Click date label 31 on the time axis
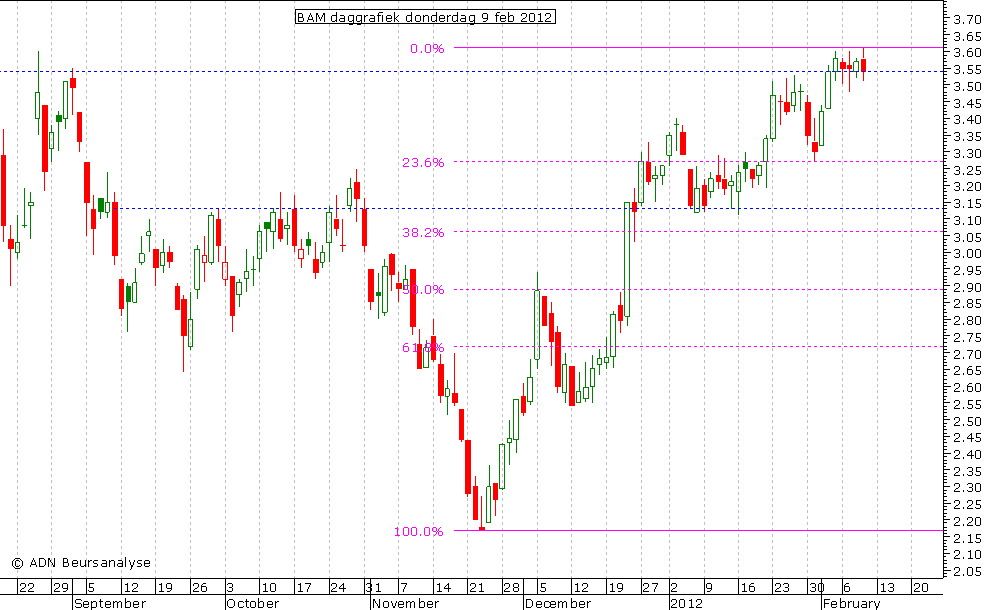984x610 pixels. click(373, 587)
